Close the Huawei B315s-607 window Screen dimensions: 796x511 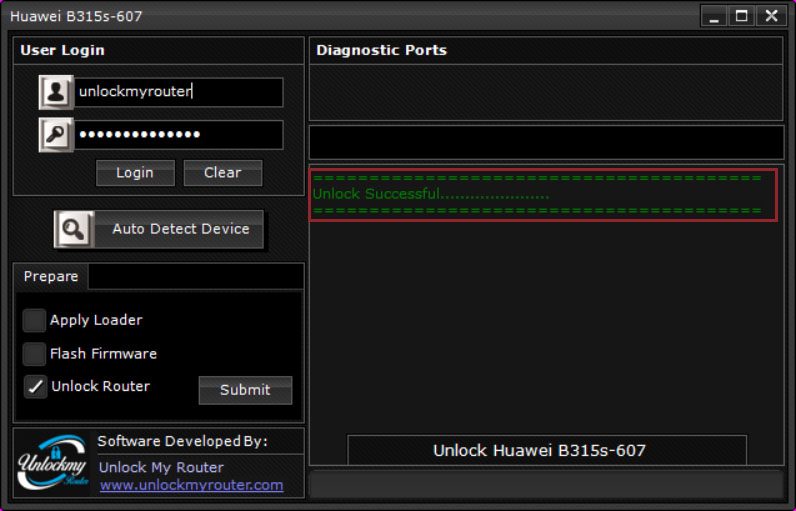[772, 16]
